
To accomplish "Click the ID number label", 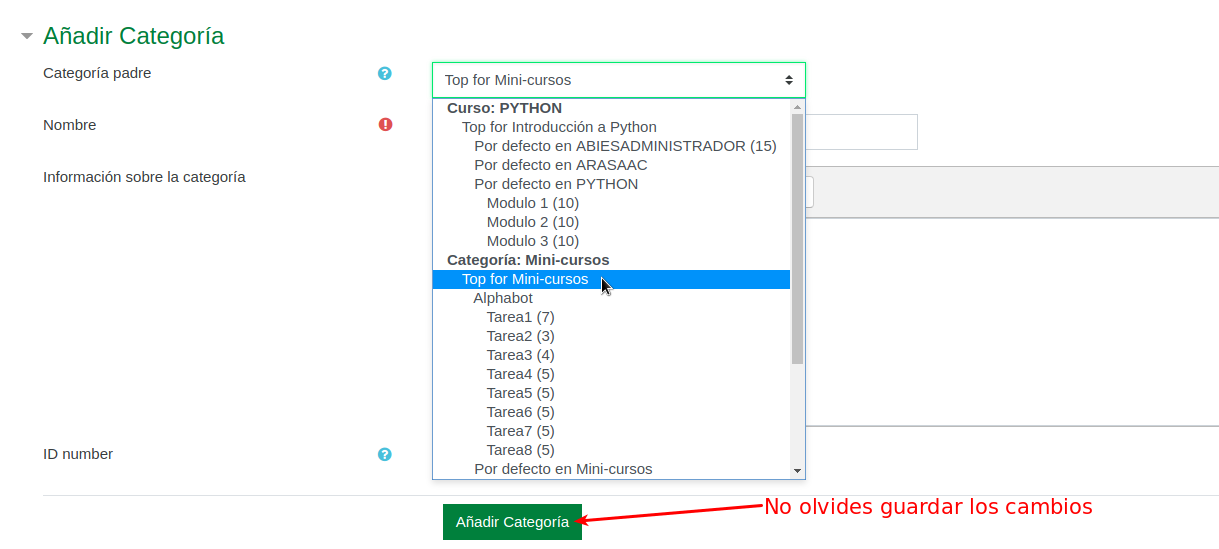I will 78,454.
